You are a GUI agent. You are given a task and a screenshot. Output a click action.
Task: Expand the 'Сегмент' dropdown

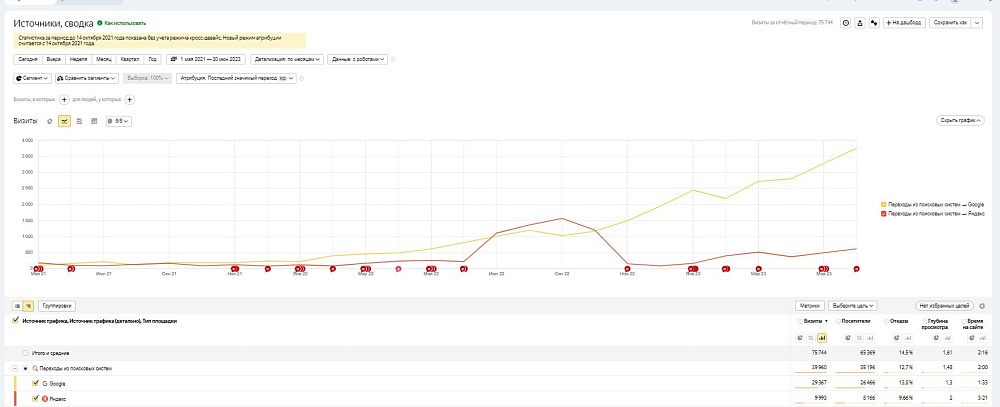pyautogui.click(x=32, y=77)
